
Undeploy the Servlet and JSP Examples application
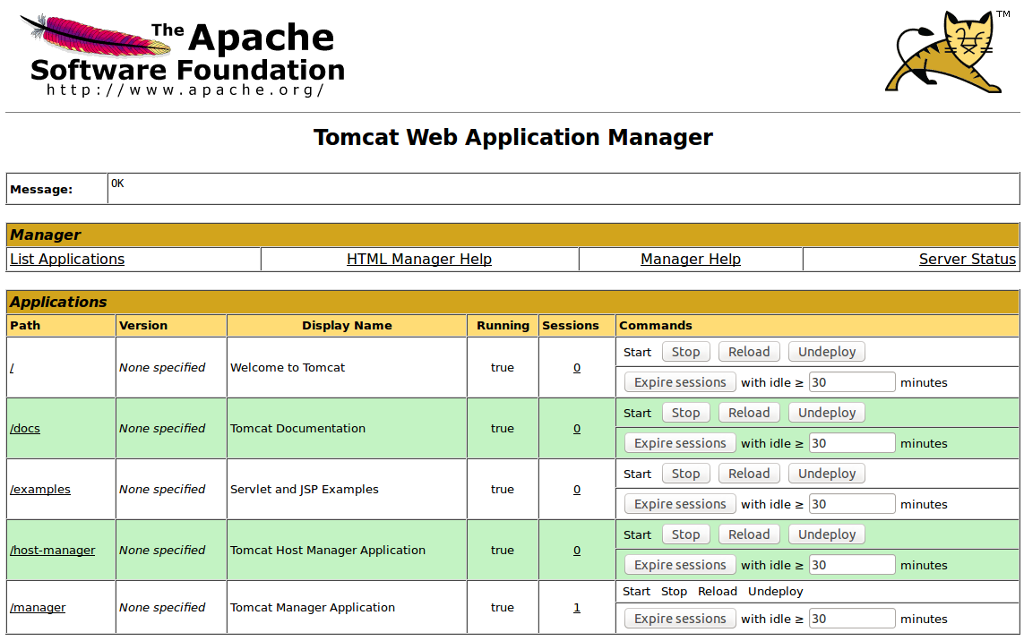[x=827, y=473]
